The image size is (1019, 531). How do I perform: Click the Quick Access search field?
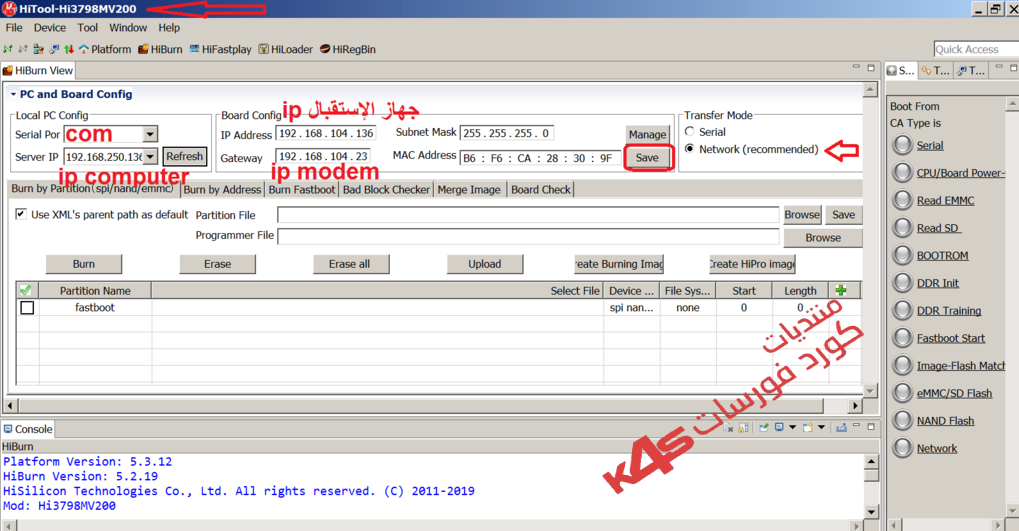pyautogui.click(x=976, y=49)
